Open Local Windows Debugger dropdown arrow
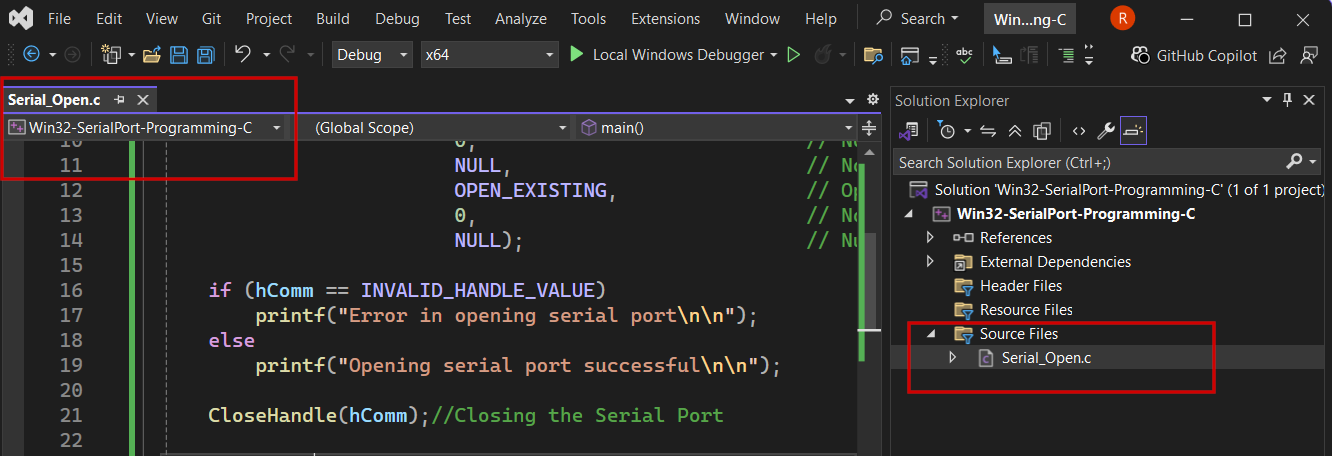 click(774, 55)
